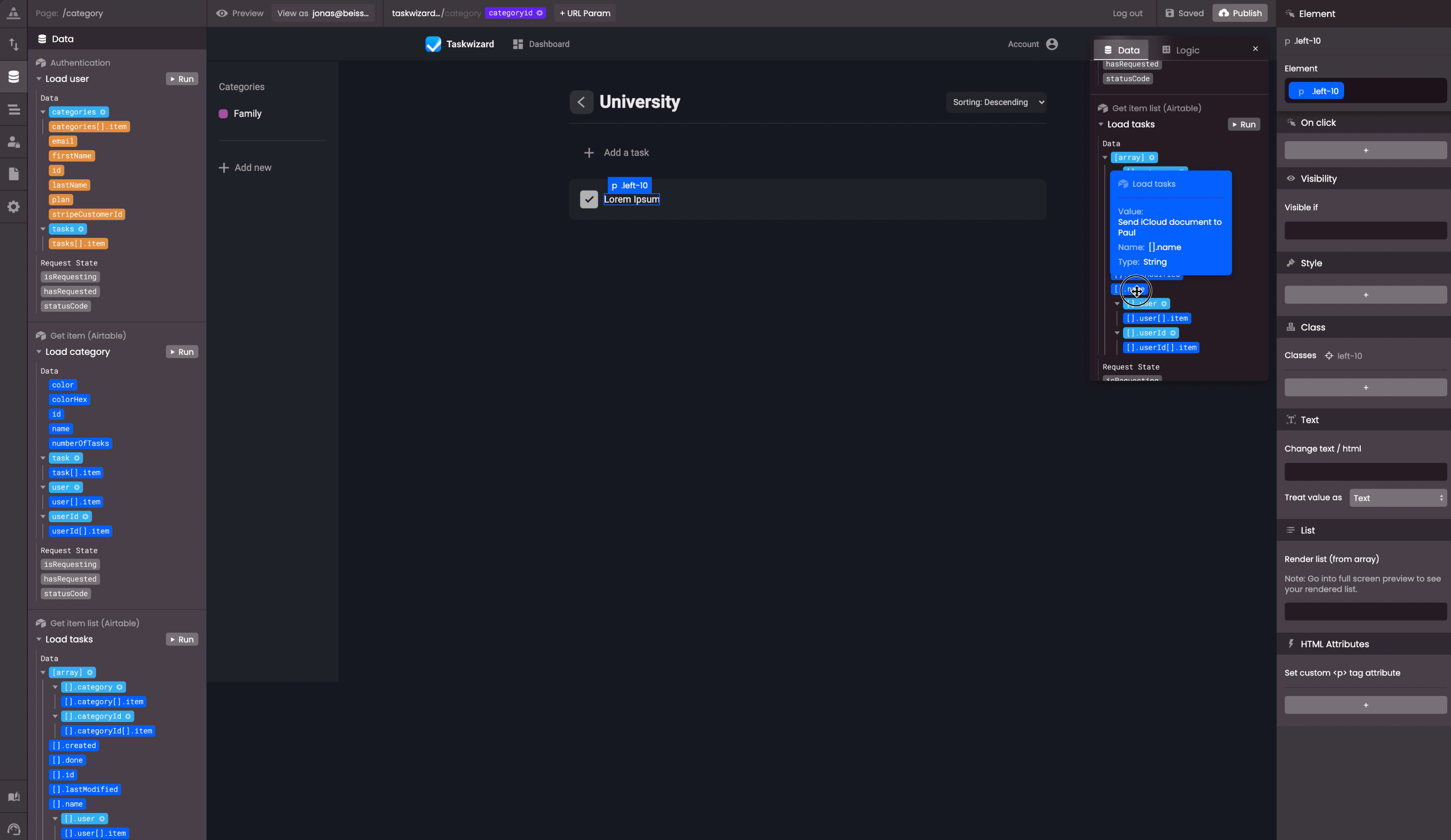Viewport: 1451px width, 840px height.
Task: Open support via the headset icon
Action: [x=14, y=829]
